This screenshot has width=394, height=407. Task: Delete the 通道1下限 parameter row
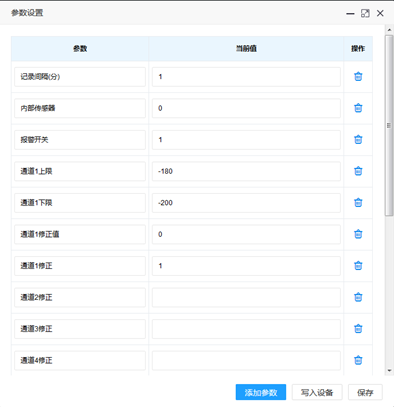(x=358, y=203)
